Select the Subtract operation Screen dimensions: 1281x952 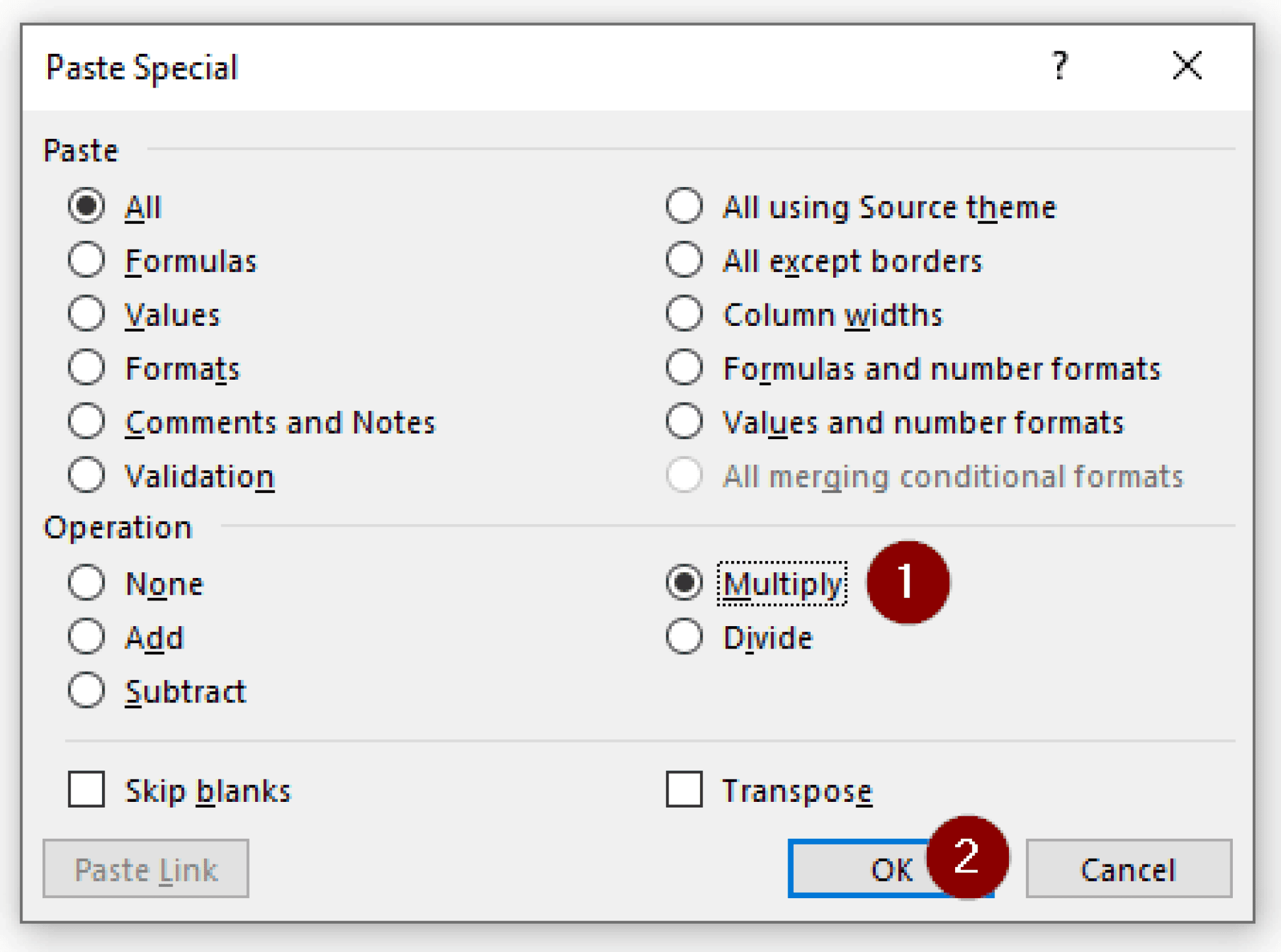click(x=87, y=691)
